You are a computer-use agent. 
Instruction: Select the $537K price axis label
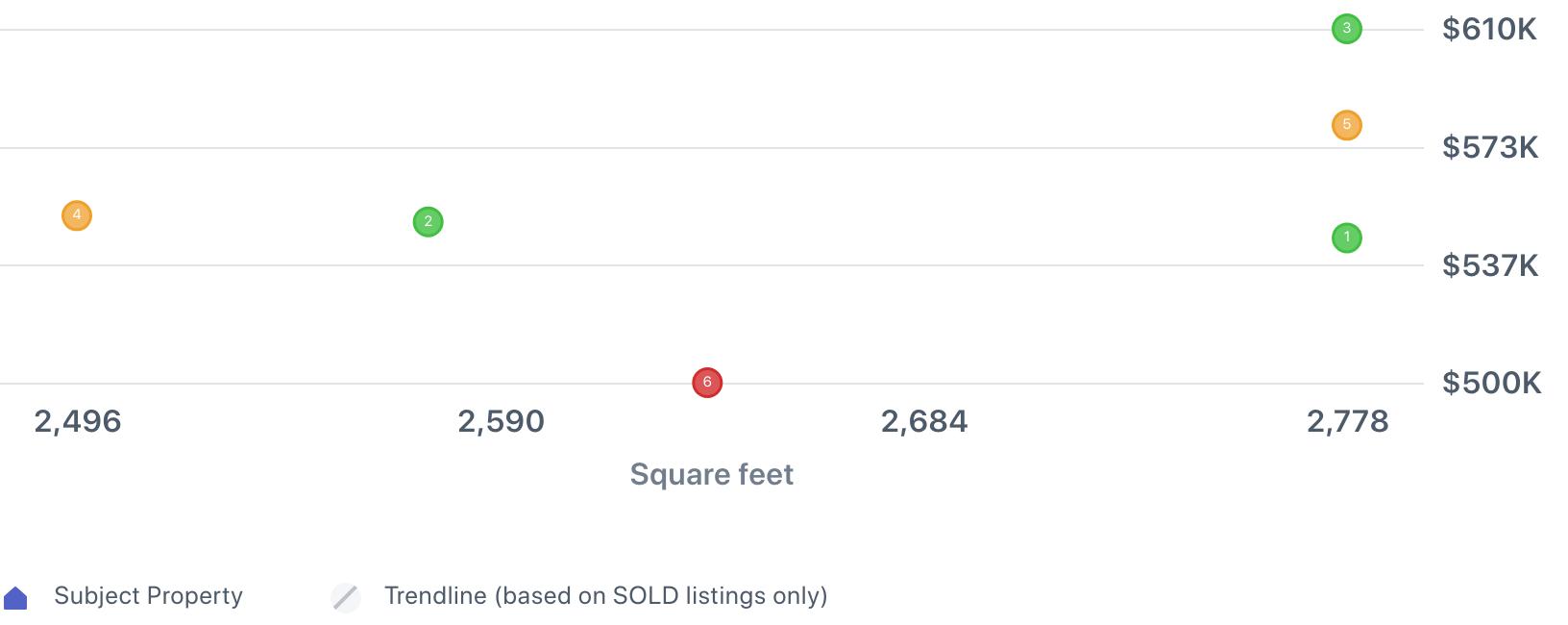[1489, 265]
